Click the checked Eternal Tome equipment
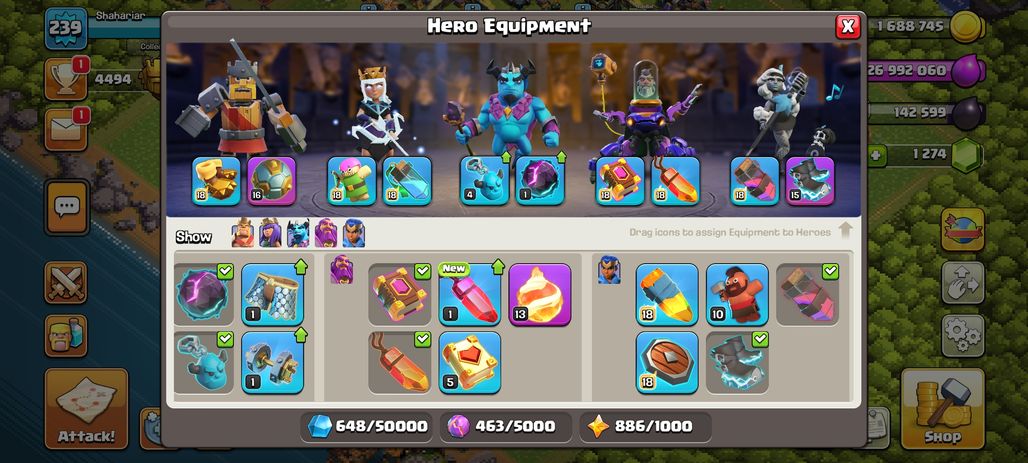The width and height of the screenshot is (1028, 463). click(x=399, y=294)
